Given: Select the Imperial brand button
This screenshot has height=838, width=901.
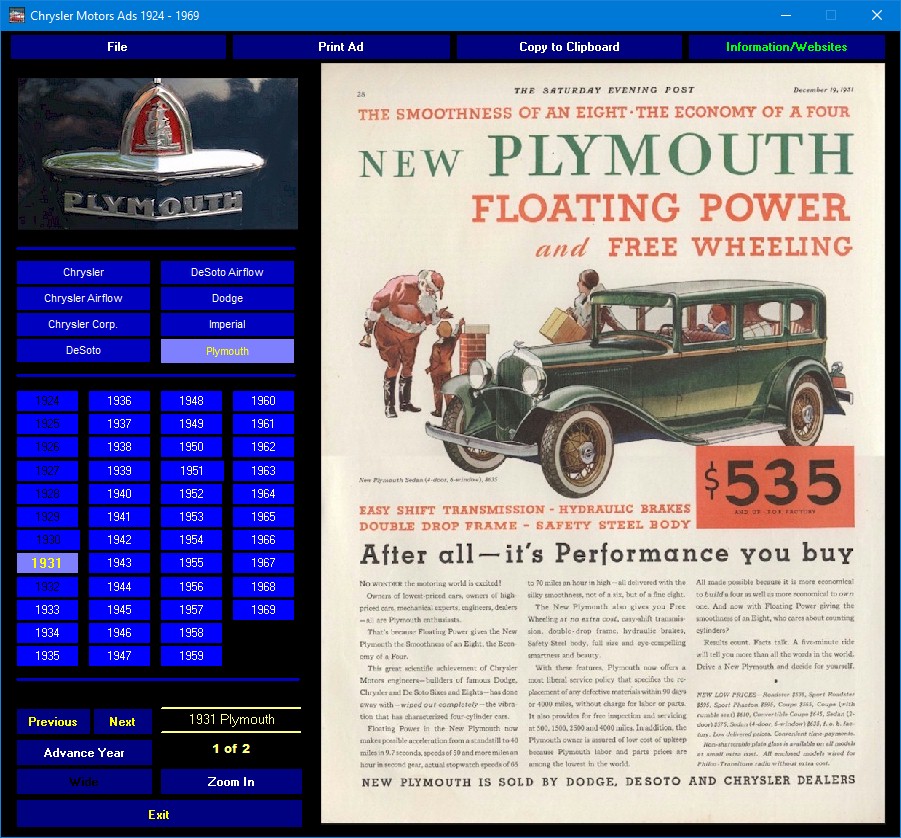Looking at the screenshot, I should click(x=227, y=324).
